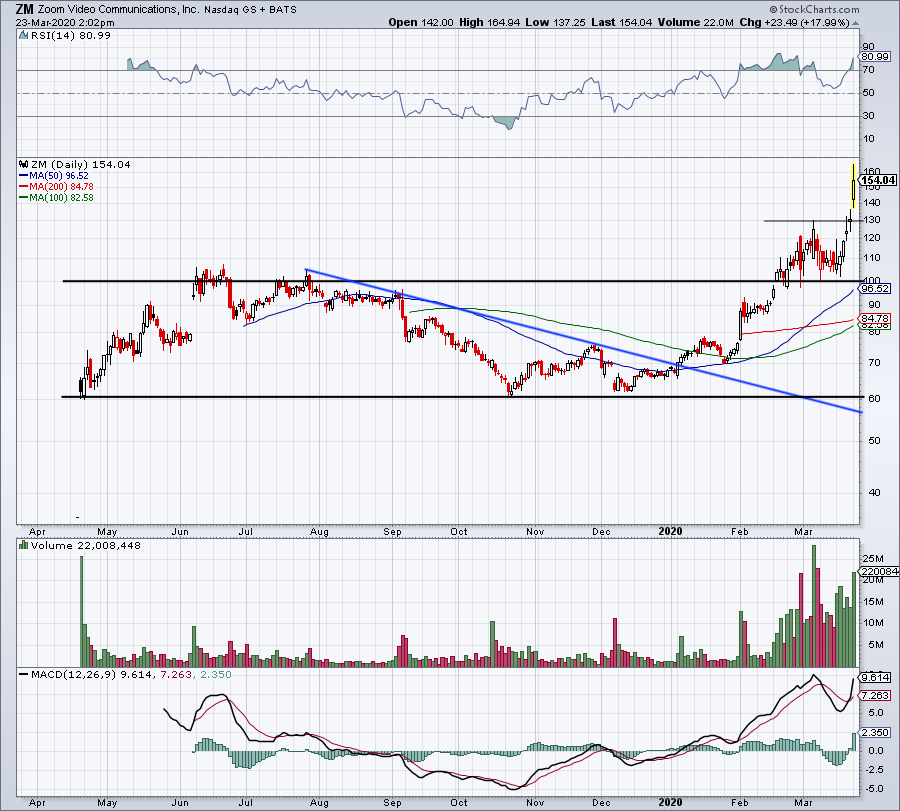
Task: Click the 23-Mar-2020 2:02pm timestamp
Action: [65, 23]
